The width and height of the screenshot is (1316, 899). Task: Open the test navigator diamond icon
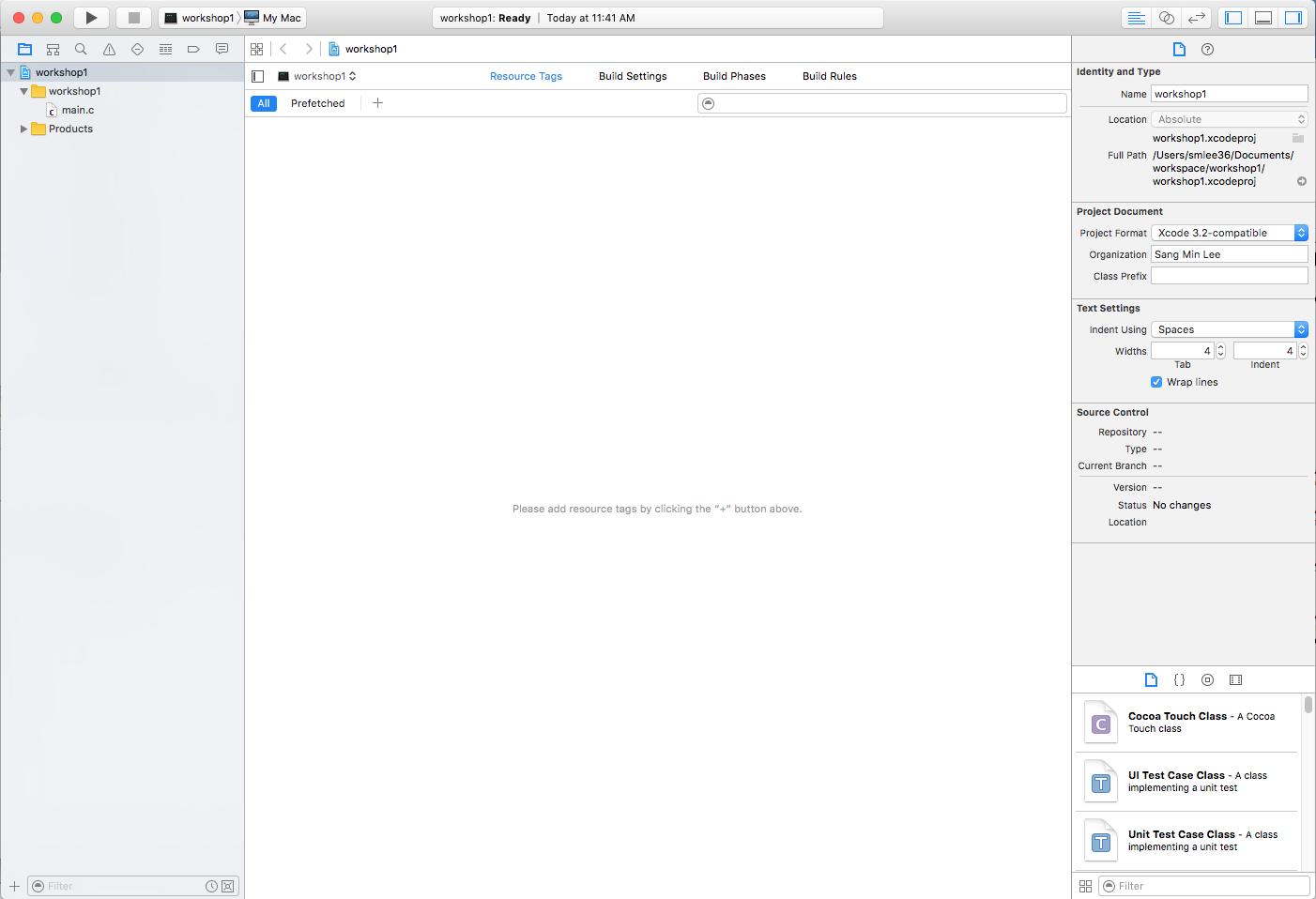tap(137, 49)
